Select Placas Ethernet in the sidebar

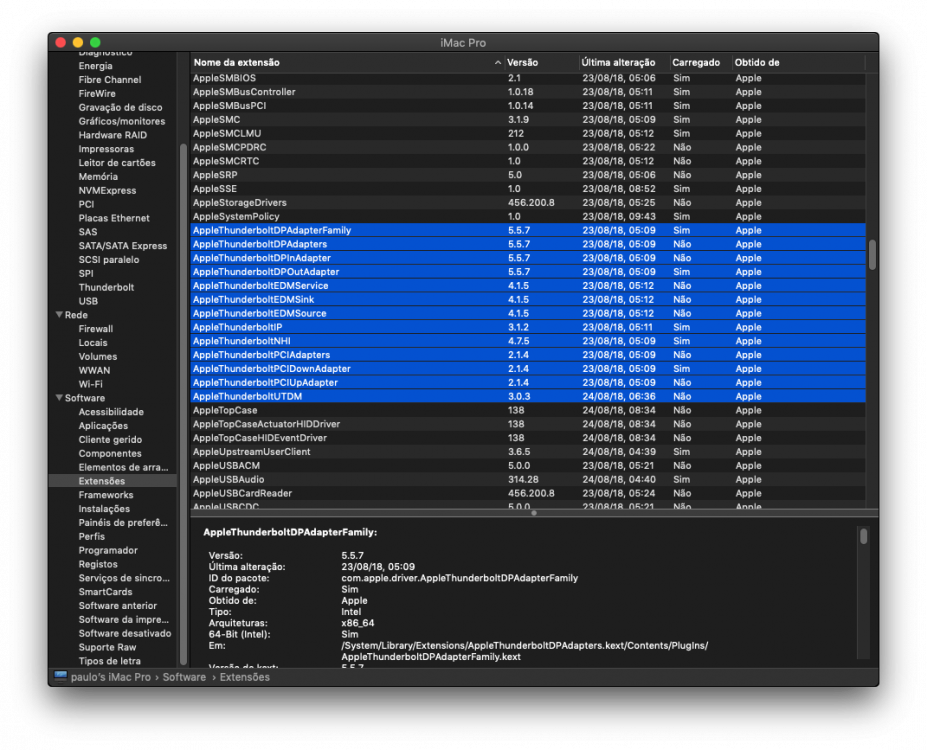(114, 218)
